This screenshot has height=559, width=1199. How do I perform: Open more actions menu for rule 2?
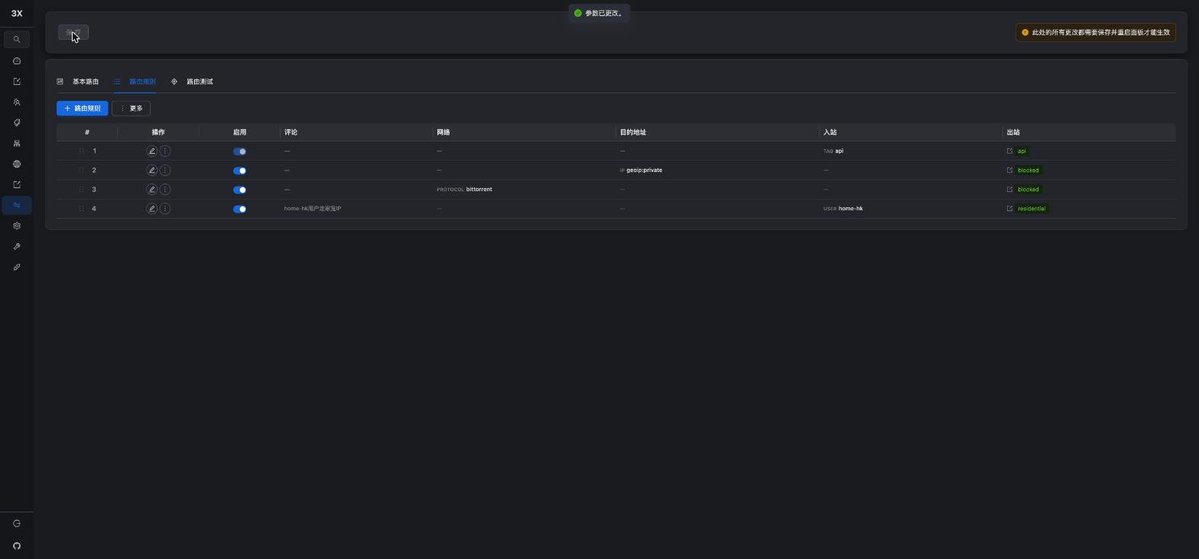[165, 171]
